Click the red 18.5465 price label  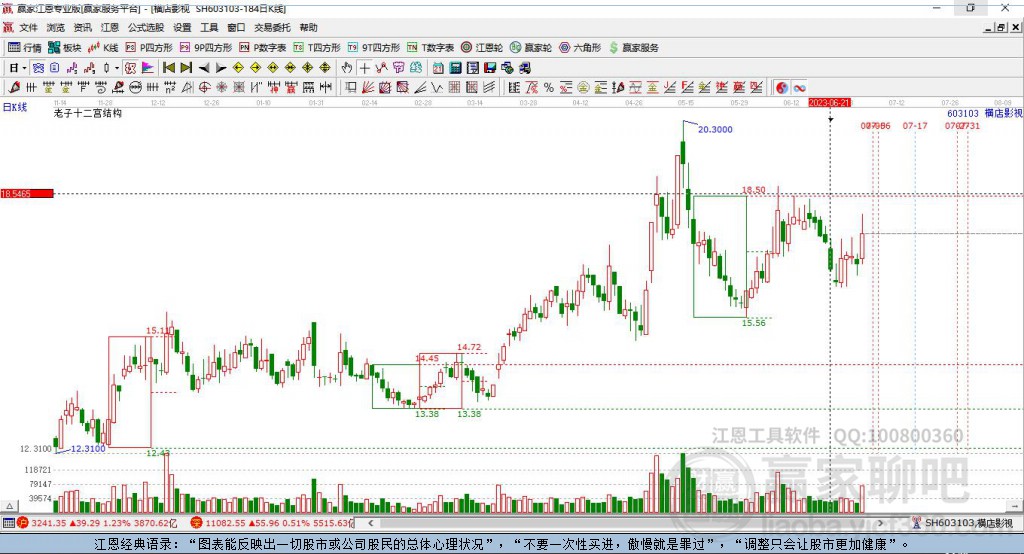coord(27,193)
